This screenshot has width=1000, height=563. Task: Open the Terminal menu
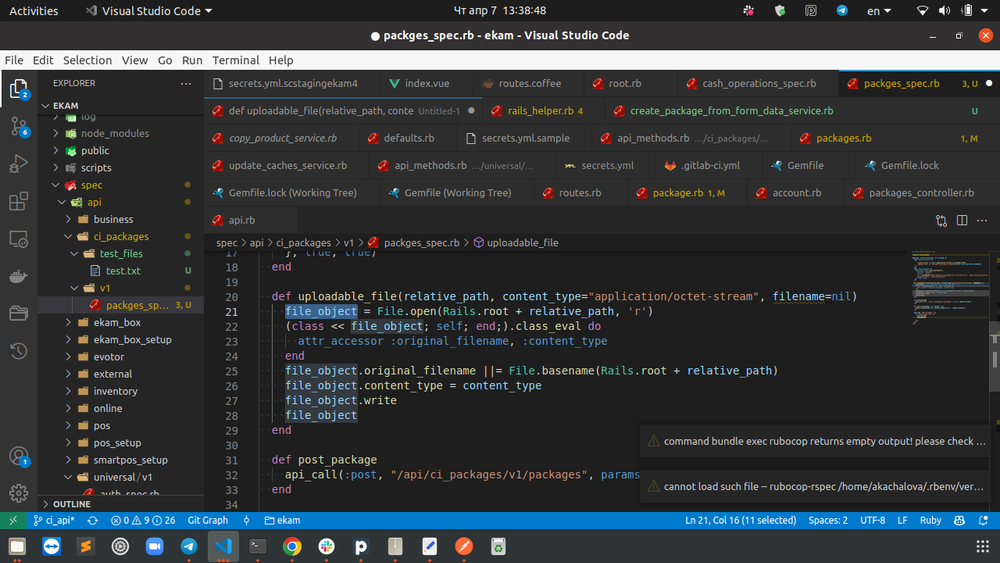(x=235, y=60)
